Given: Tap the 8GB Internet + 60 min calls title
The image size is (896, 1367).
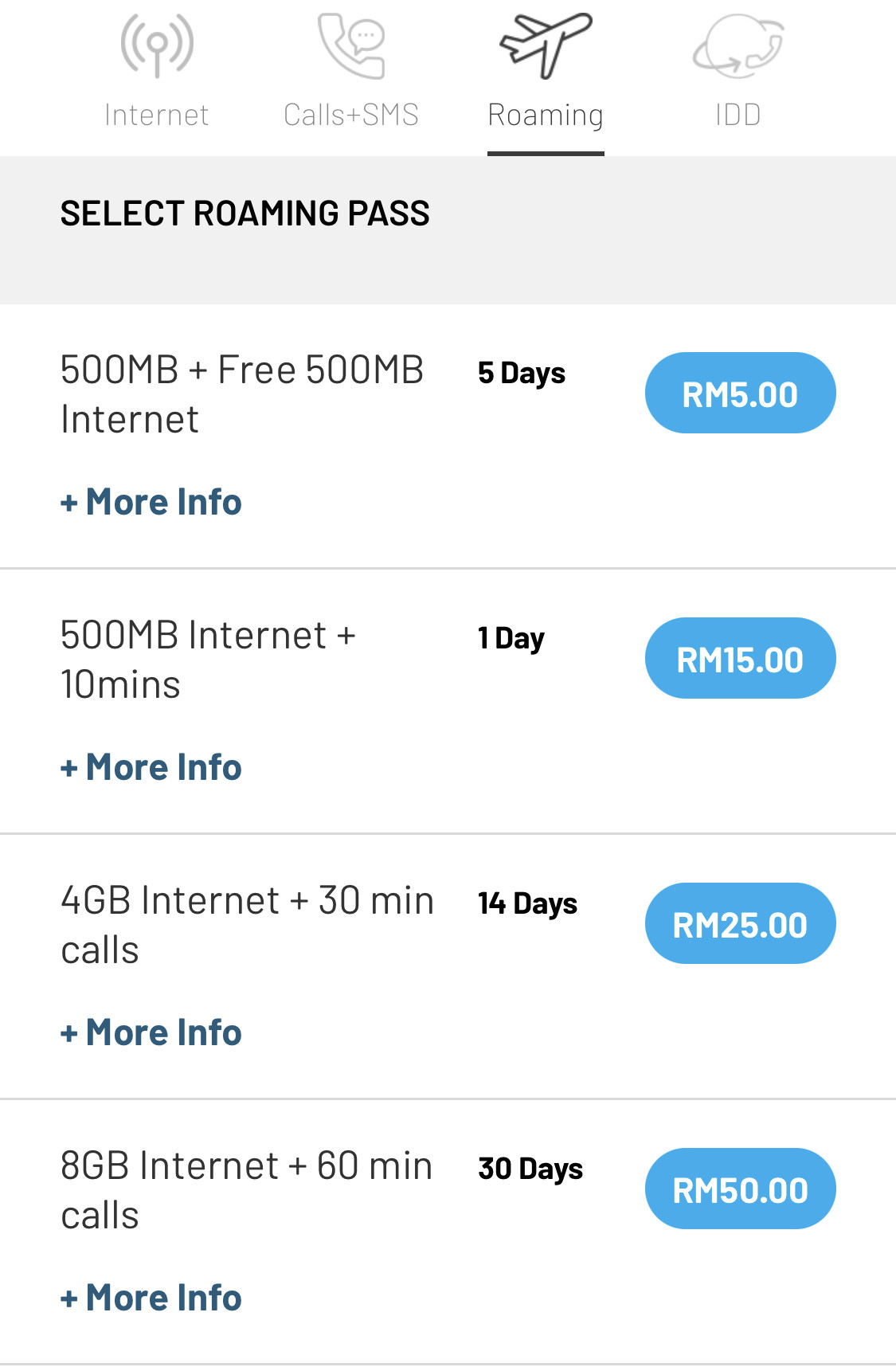Looking at the screenshot, I should pyautogui.click(x=247, y=1190).
